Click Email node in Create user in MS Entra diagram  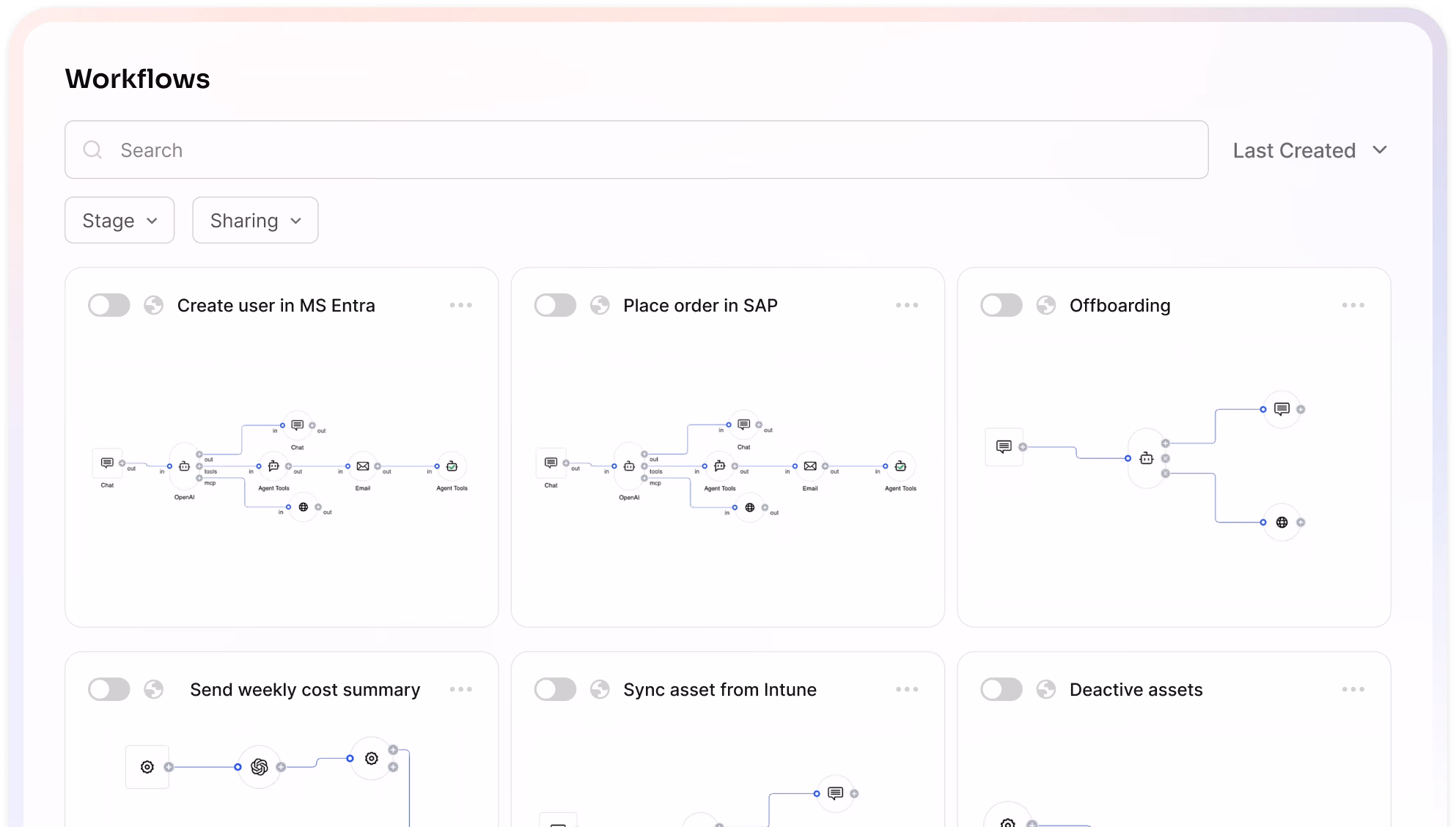(363, 466)
